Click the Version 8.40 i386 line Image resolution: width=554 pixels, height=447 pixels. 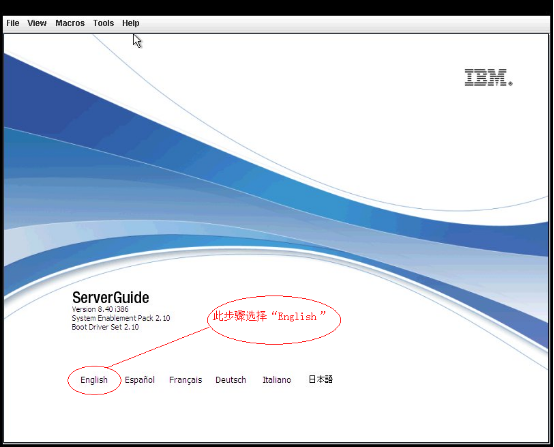tap(100, 309)
